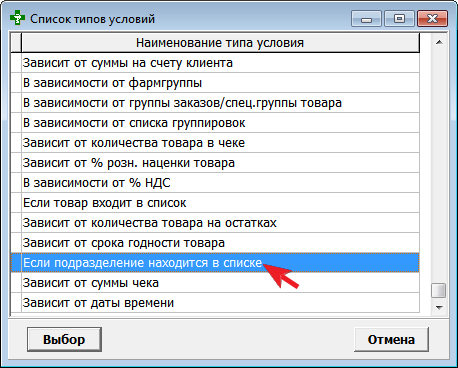Click the green cross application icon in title bar
The image size is (458, 368).
tap(17, 18)
